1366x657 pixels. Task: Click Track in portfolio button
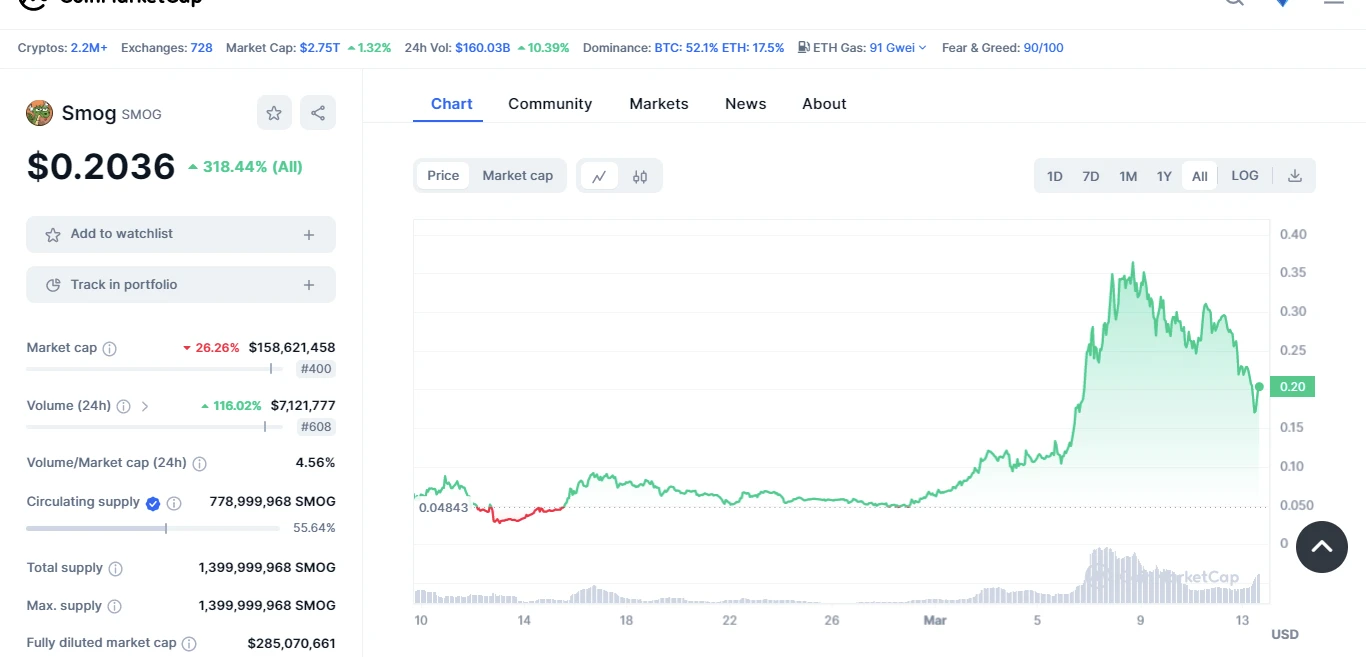(181, 285)
